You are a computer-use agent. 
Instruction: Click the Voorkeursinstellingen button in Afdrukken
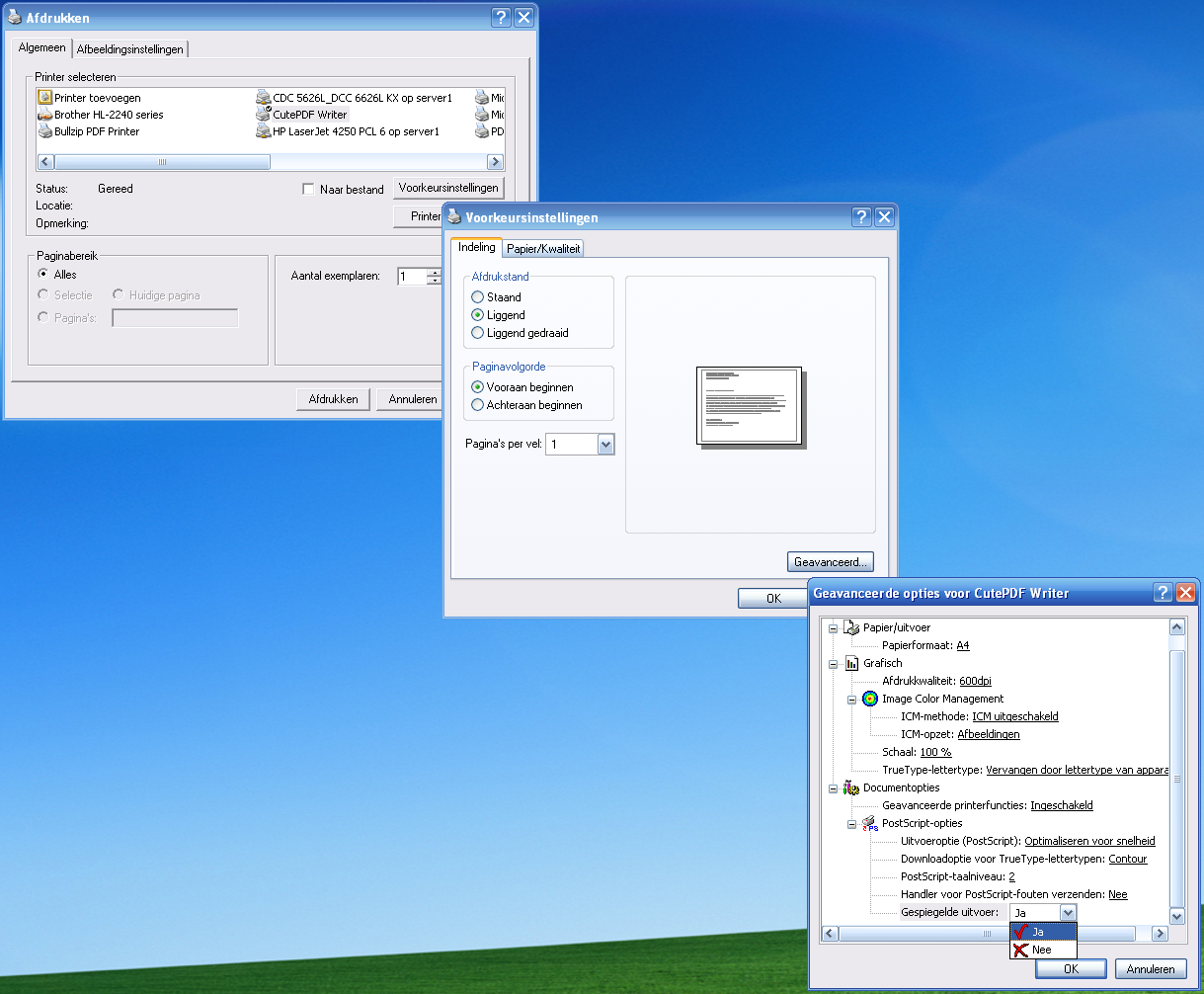448,188
